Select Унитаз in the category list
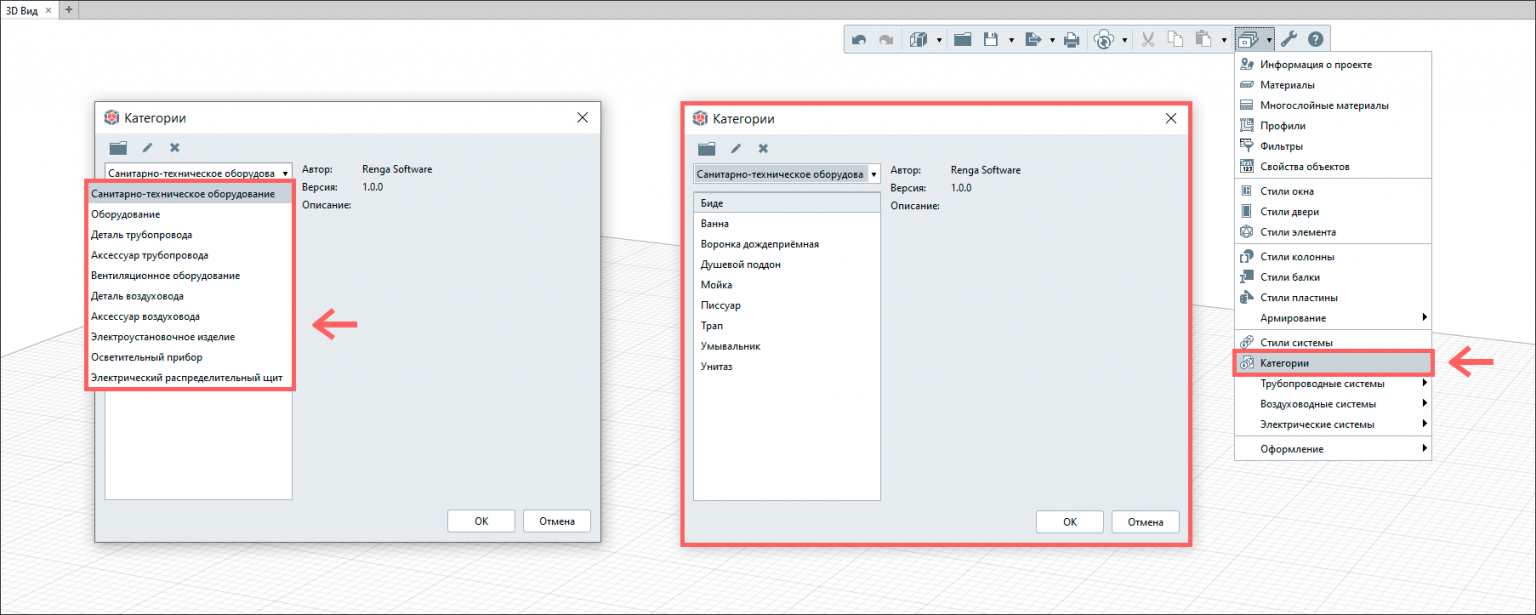The width and height of the screenshot is (1536, 615). click(x=717, y=367)
